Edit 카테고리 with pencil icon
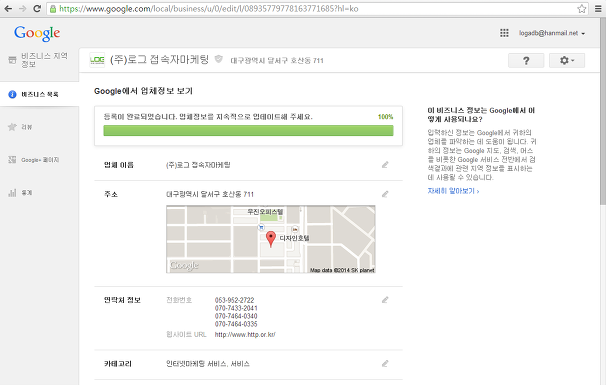Screen dimensions: 606x386 click(x=385, y=364)
